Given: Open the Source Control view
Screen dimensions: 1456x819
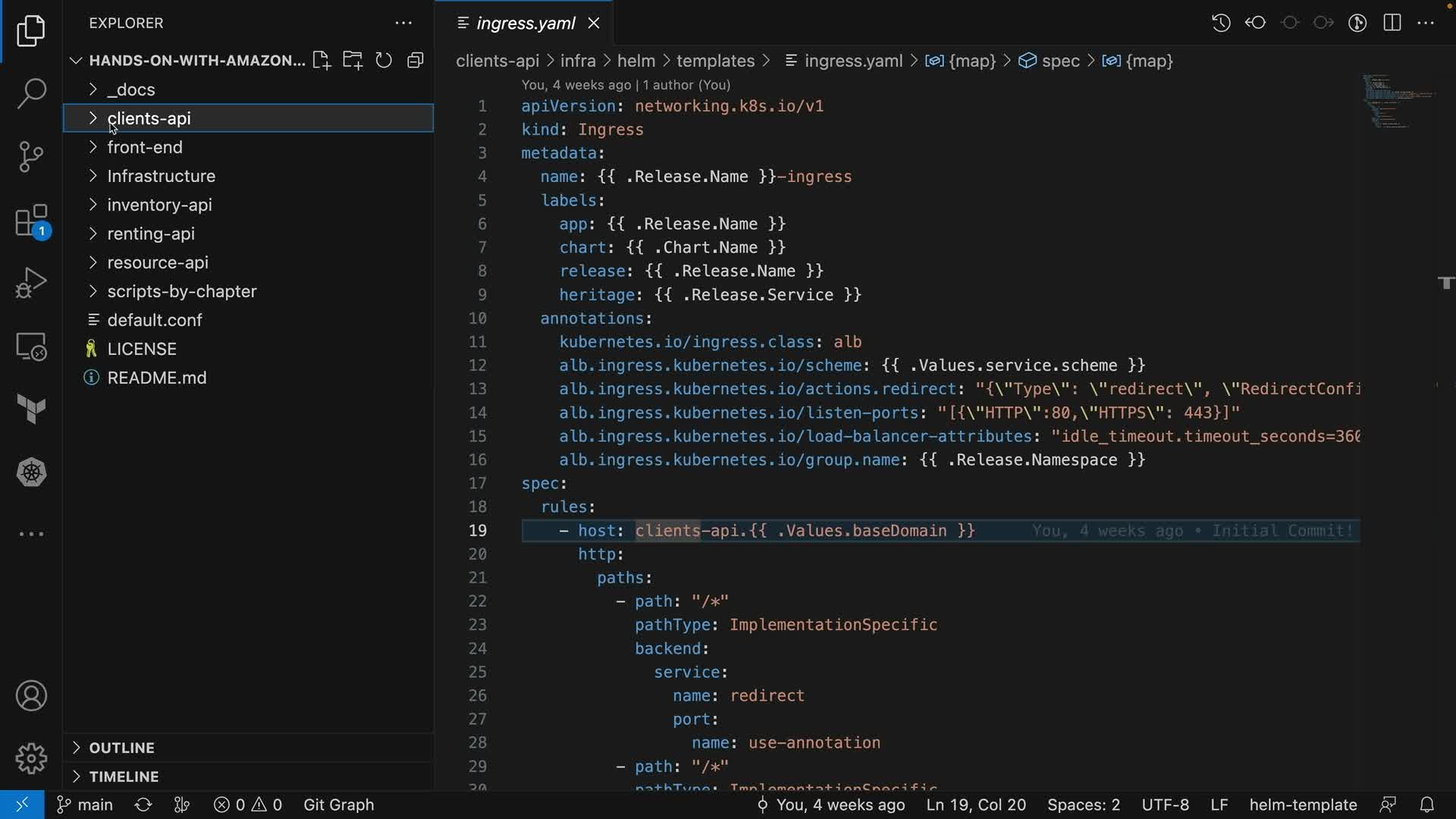Looking at the screenshot, I should pyautogui.click(x=31, y=157).
